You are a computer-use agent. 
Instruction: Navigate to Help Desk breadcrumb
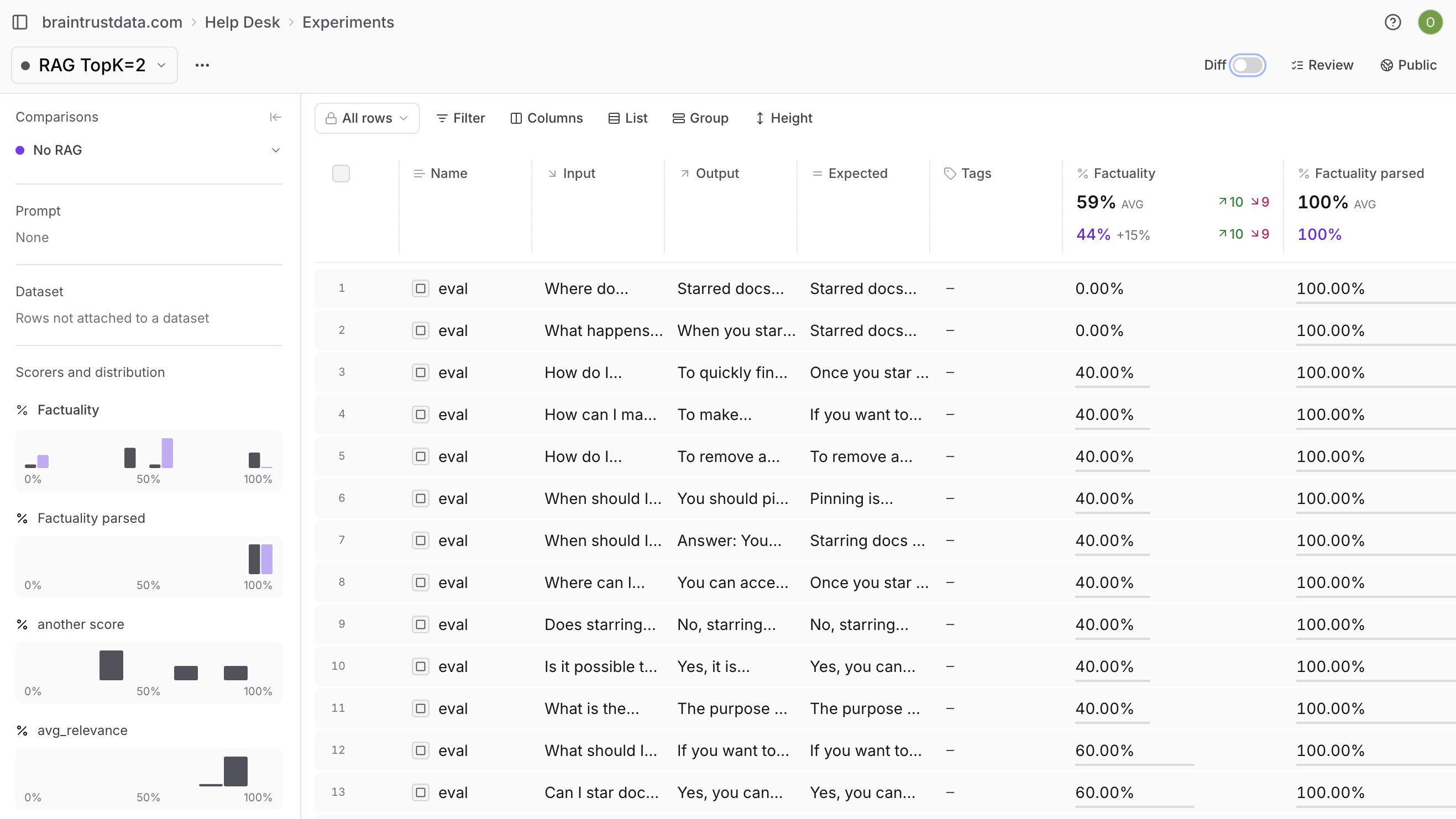point(242,22)
